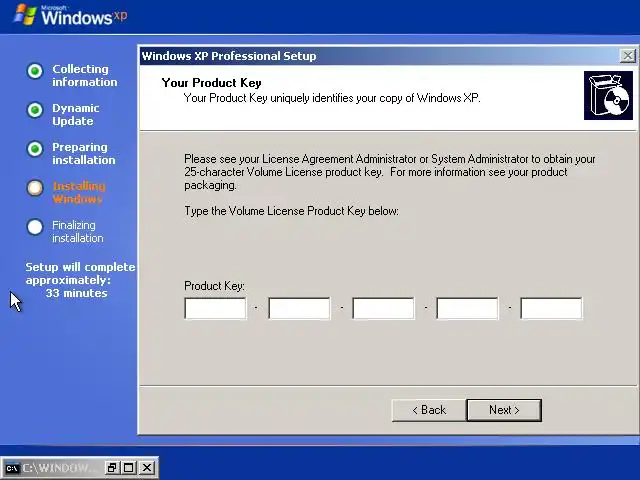640x480 pixels.
Task: Click the Collecting information step indicator
Action: pyautogui.click(x=35, y=71)
